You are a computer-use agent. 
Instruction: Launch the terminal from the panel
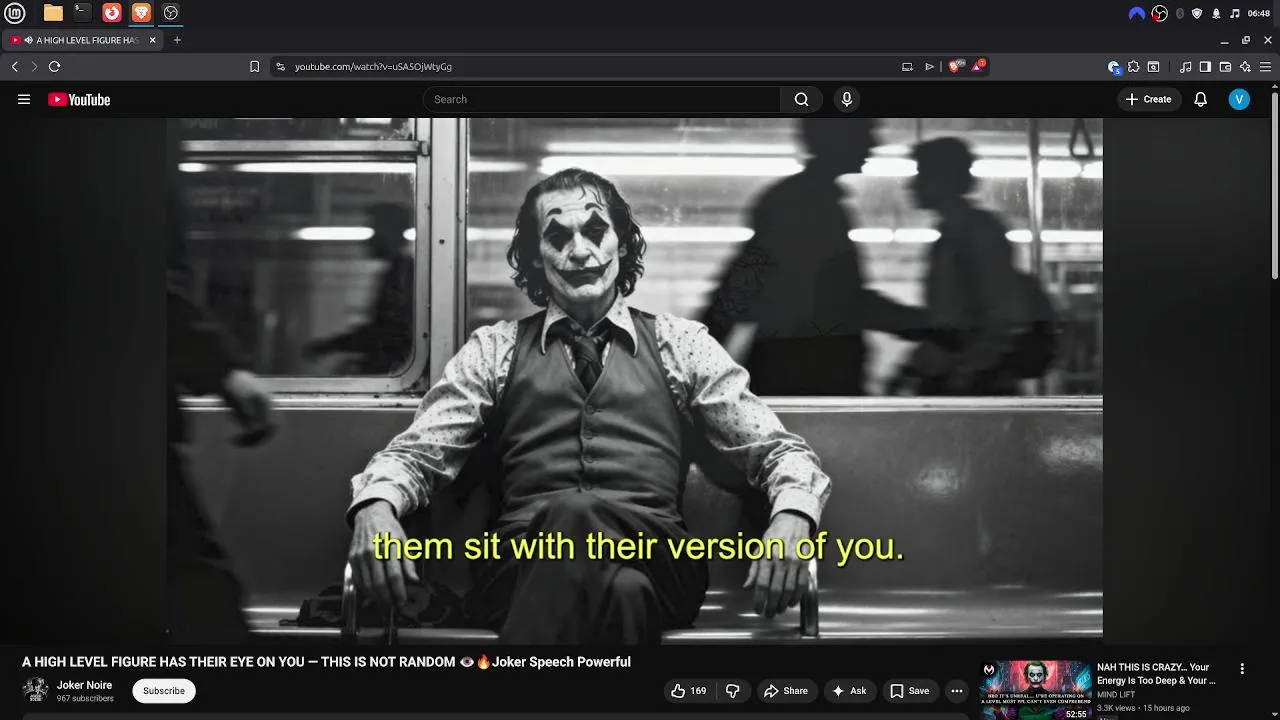[x=82, y=13]
